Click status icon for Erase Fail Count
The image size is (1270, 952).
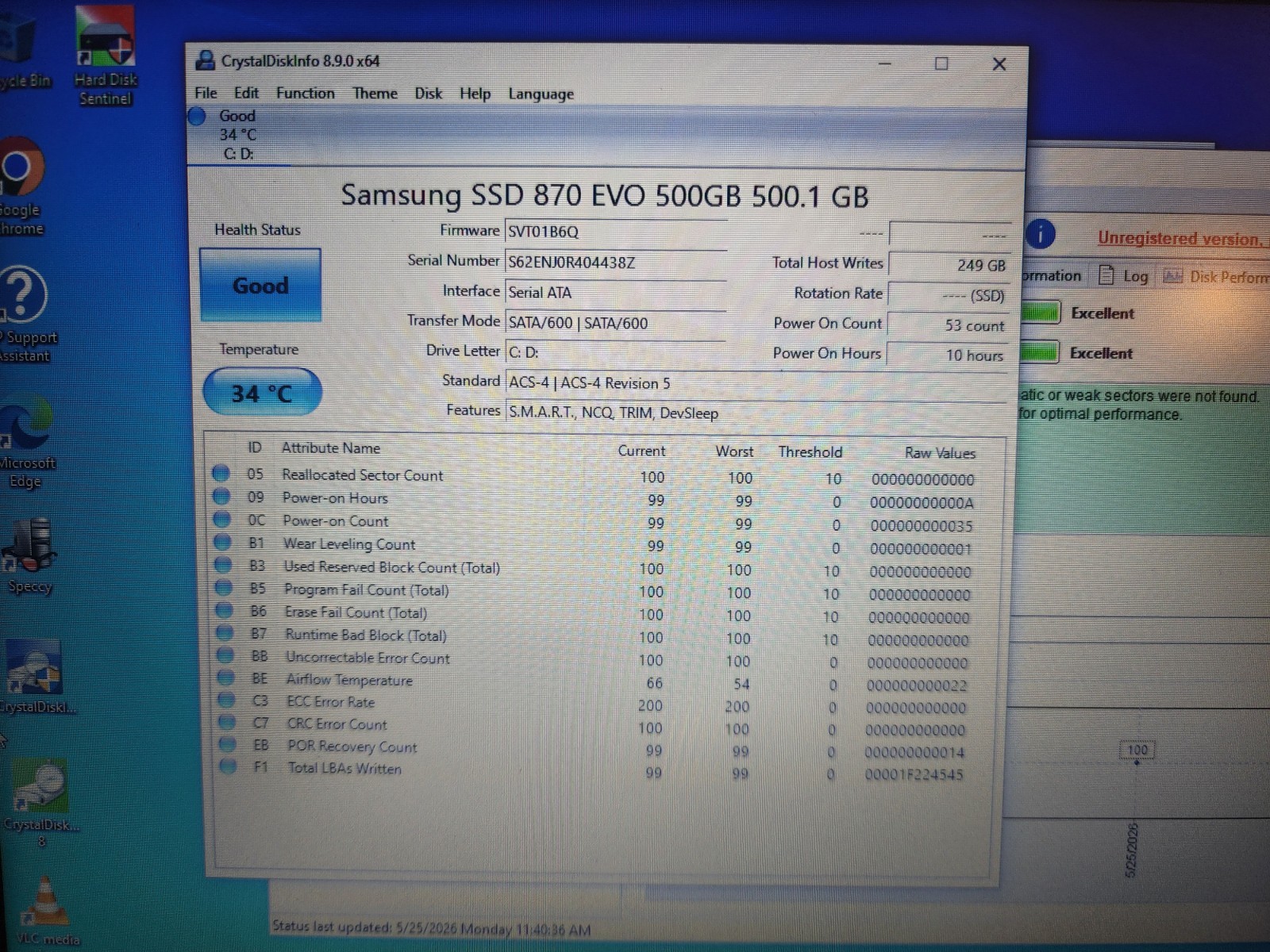[x=225, y=610]
